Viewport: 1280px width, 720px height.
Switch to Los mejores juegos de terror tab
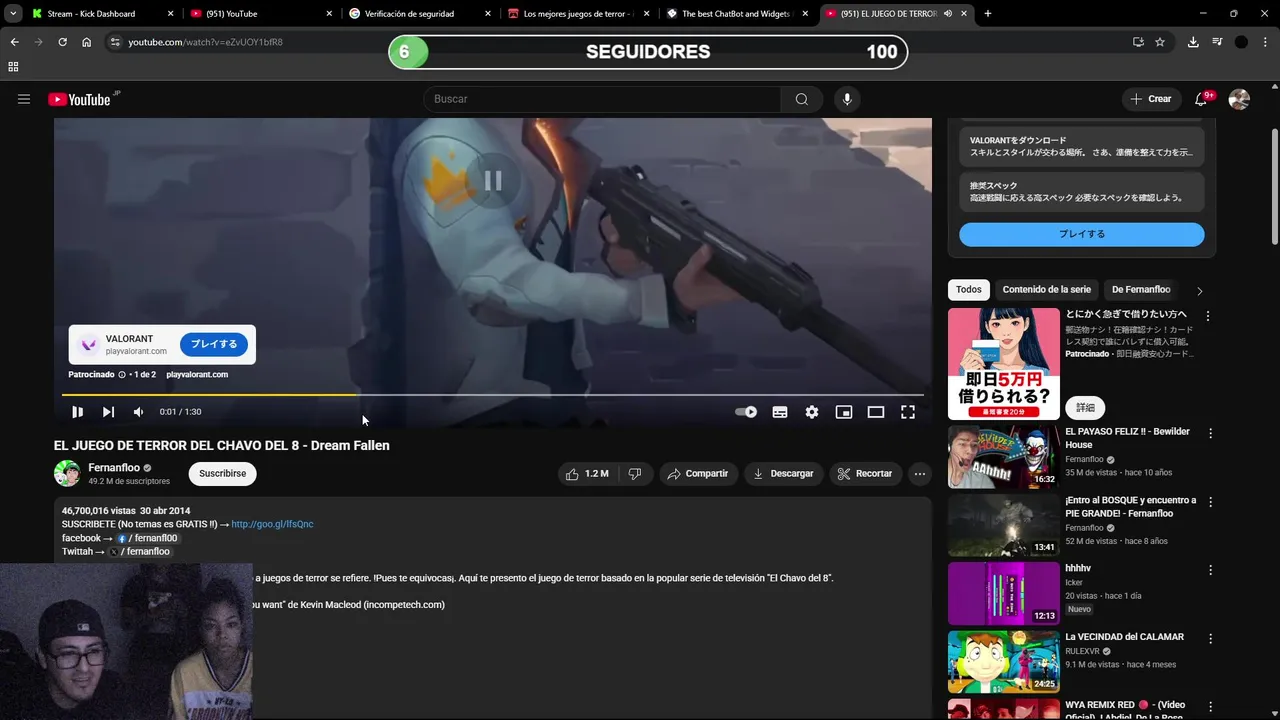(579, 14)
